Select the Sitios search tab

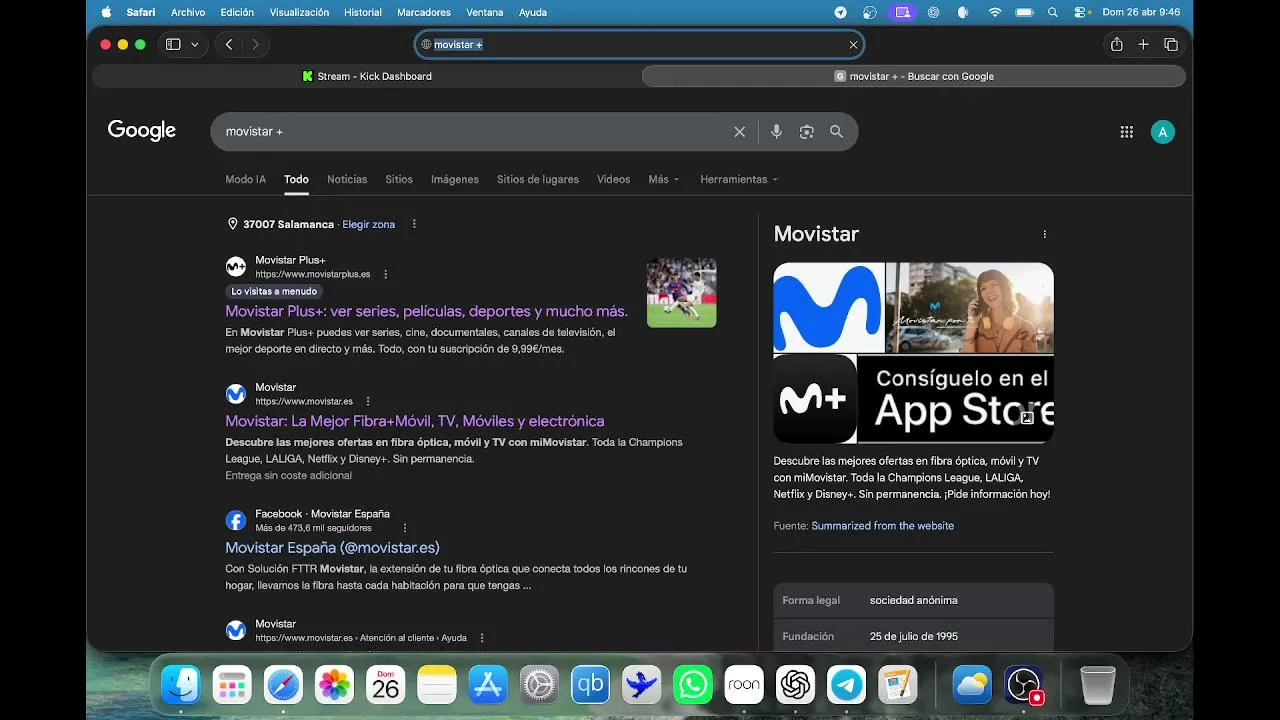click(399, 180)
